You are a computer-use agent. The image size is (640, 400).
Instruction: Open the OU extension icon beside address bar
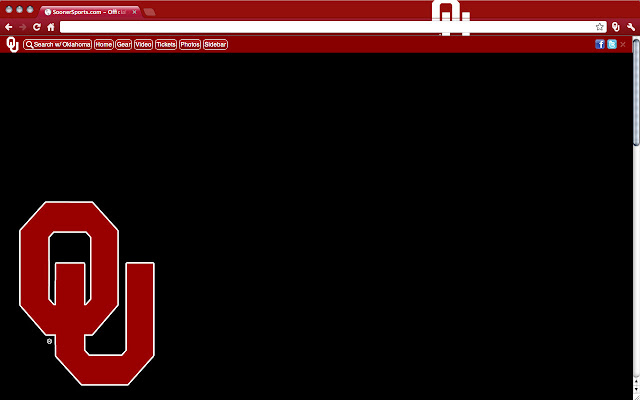click(x=616, y=27)
